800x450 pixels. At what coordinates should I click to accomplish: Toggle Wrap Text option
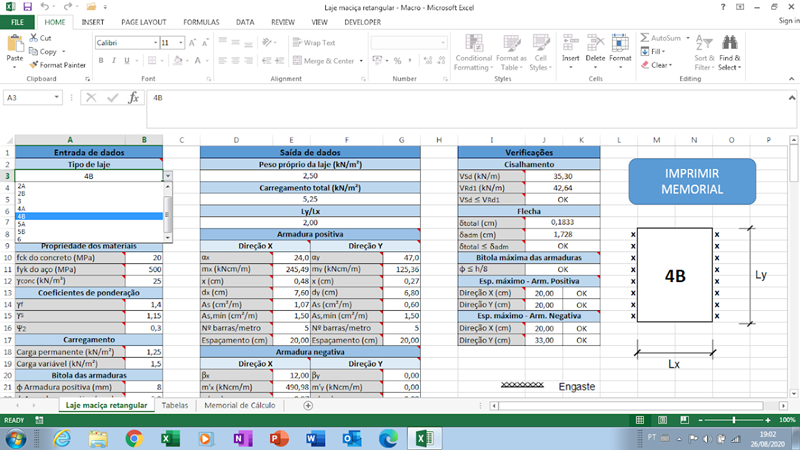(314, 43)
